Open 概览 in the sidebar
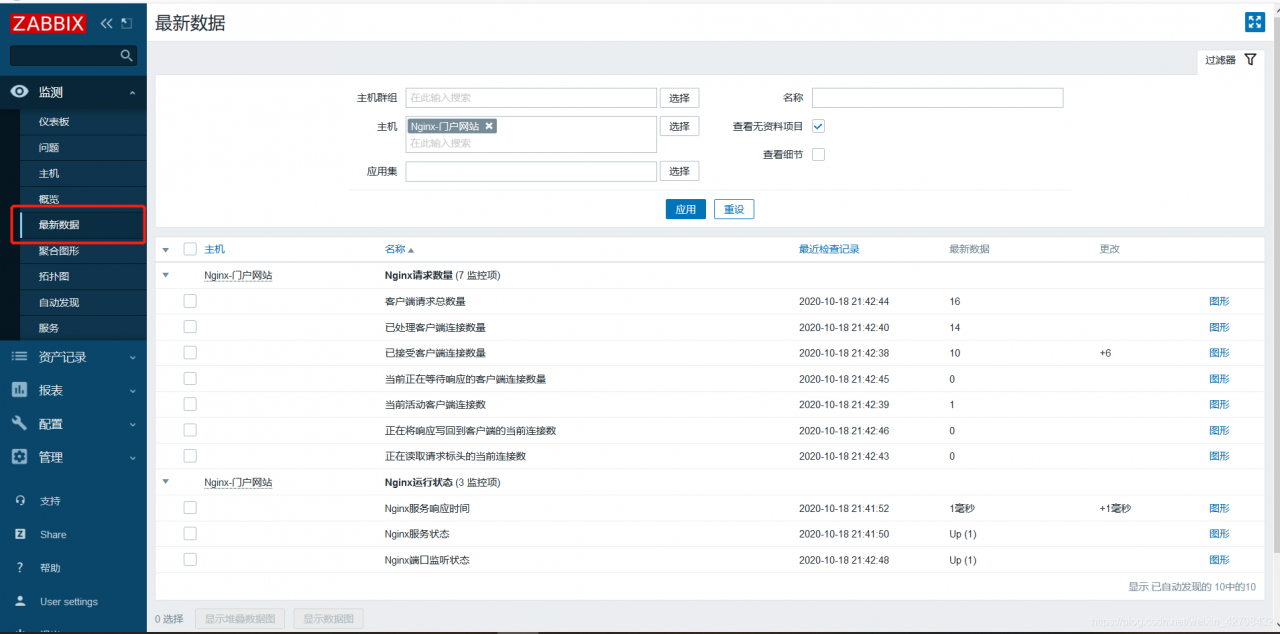The height and width of the screenshot is (634, 1280). (49, 199)
